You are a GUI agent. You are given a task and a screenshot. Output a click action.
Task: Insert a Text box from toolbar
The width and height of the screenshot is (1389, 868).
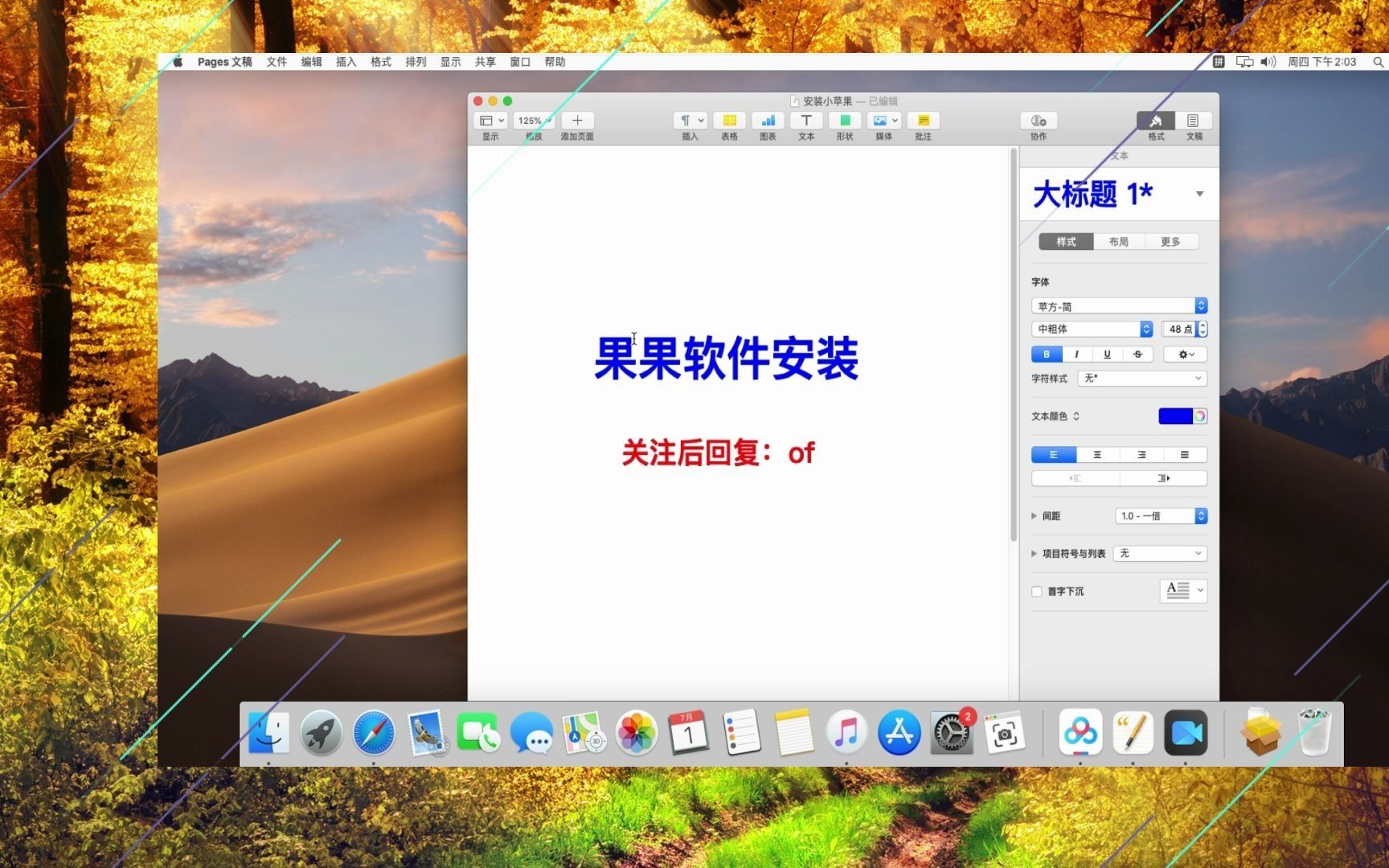[806, 121]
